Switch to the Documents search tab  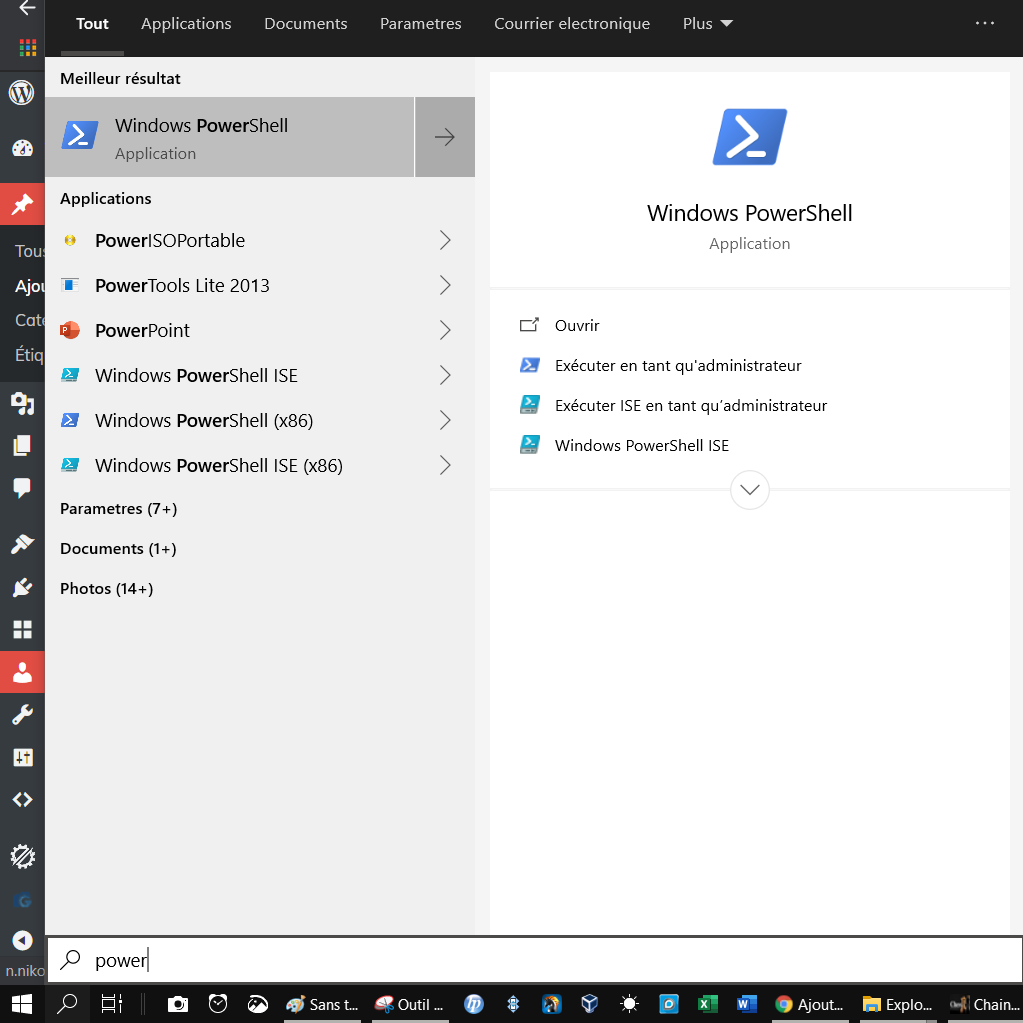(x=305, y=24)
